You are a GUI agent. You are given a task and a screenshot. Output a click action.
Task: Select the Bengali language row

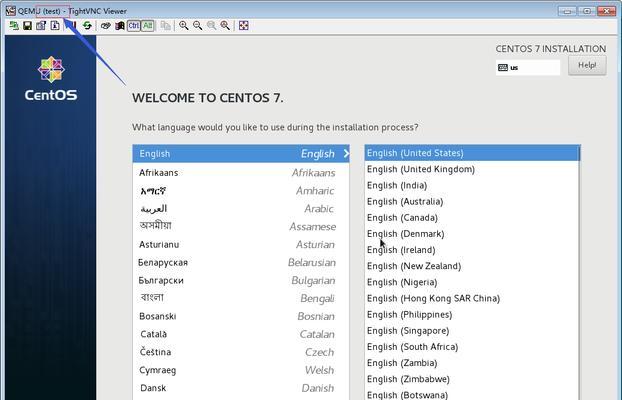click(x=241, y=298)
